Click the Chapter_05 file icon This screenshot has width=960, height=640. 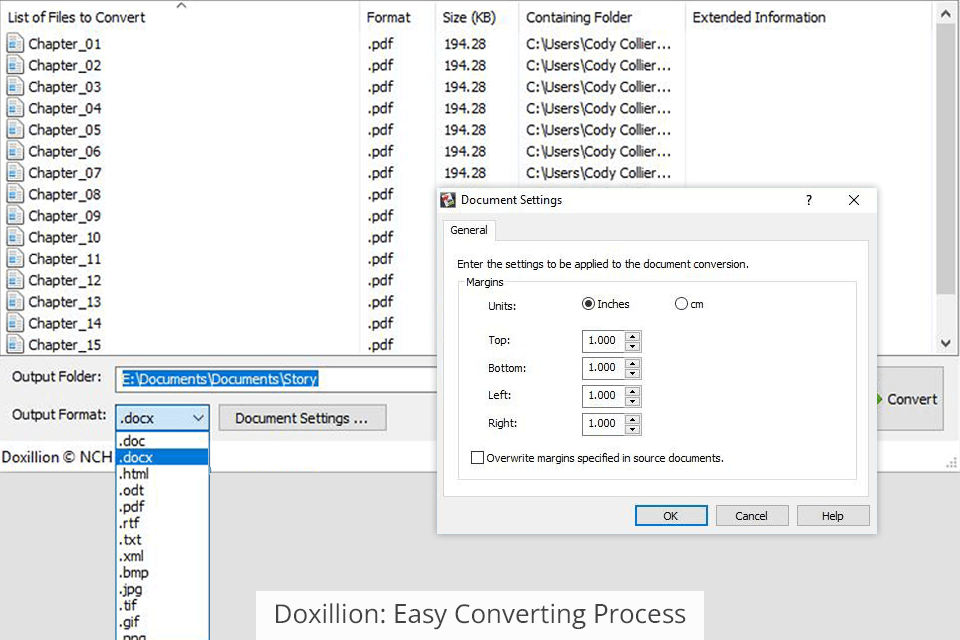point(15,129)
